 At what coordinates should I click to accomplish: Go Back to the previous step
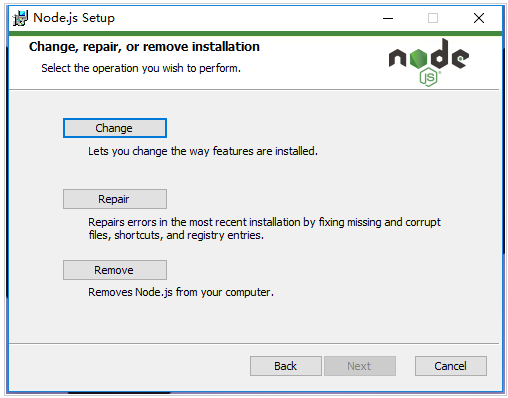(286, 366)
